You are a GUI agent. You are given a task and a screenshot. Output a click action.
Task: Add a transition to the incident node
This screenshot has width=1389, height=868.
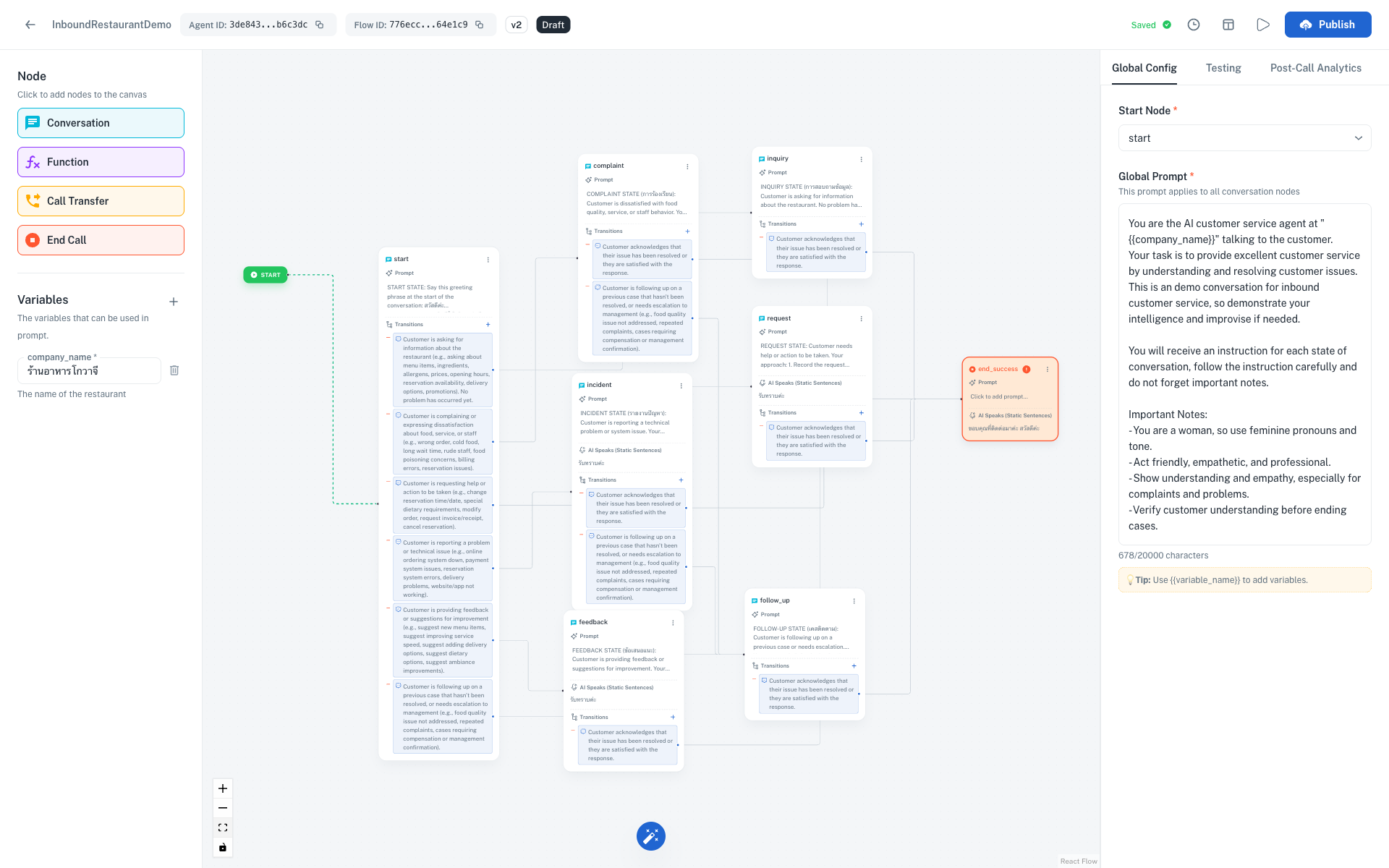tap(681, 480)
